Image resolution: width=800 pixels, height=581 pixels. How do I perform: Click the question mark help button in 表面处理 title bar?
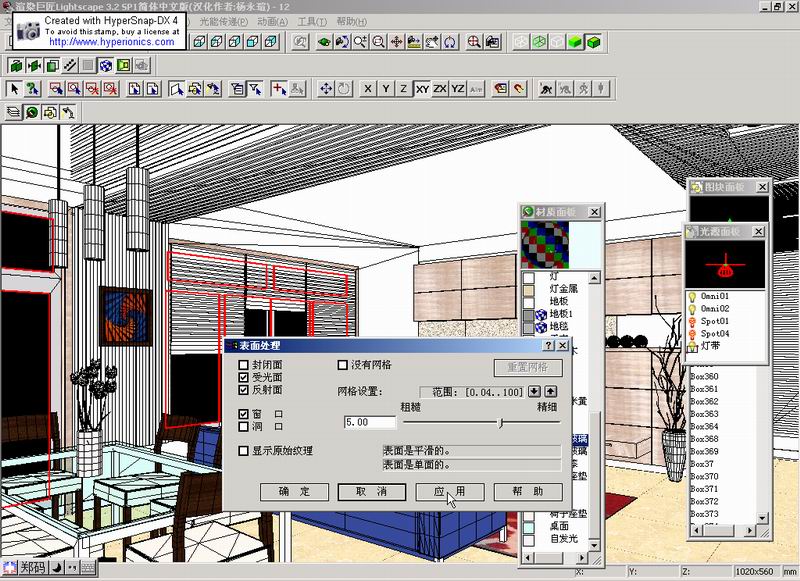(548, 345)
